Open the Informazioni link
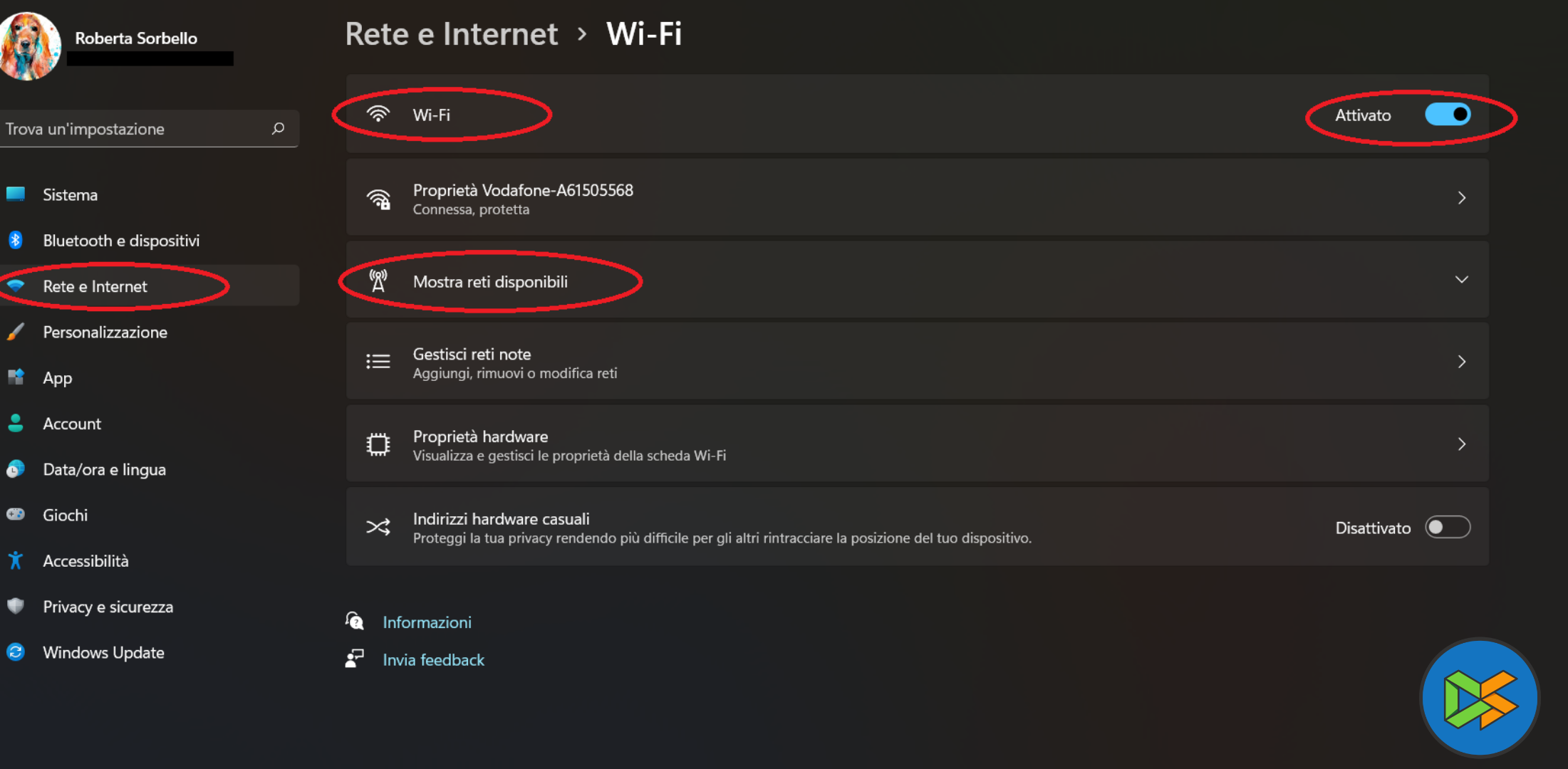Image resolution: width=1568 pixels, height=769 pixels. (x=427, y=622)
